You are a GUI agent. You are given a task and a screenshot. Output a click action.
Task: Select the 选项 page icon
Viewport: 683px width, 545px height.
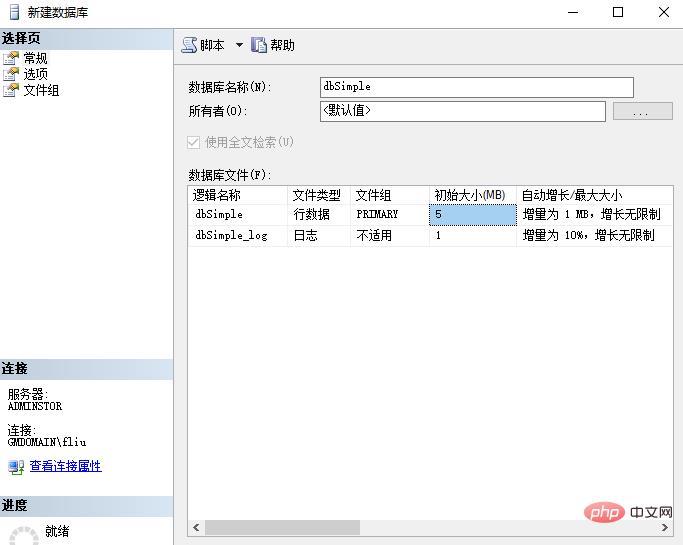11,74
